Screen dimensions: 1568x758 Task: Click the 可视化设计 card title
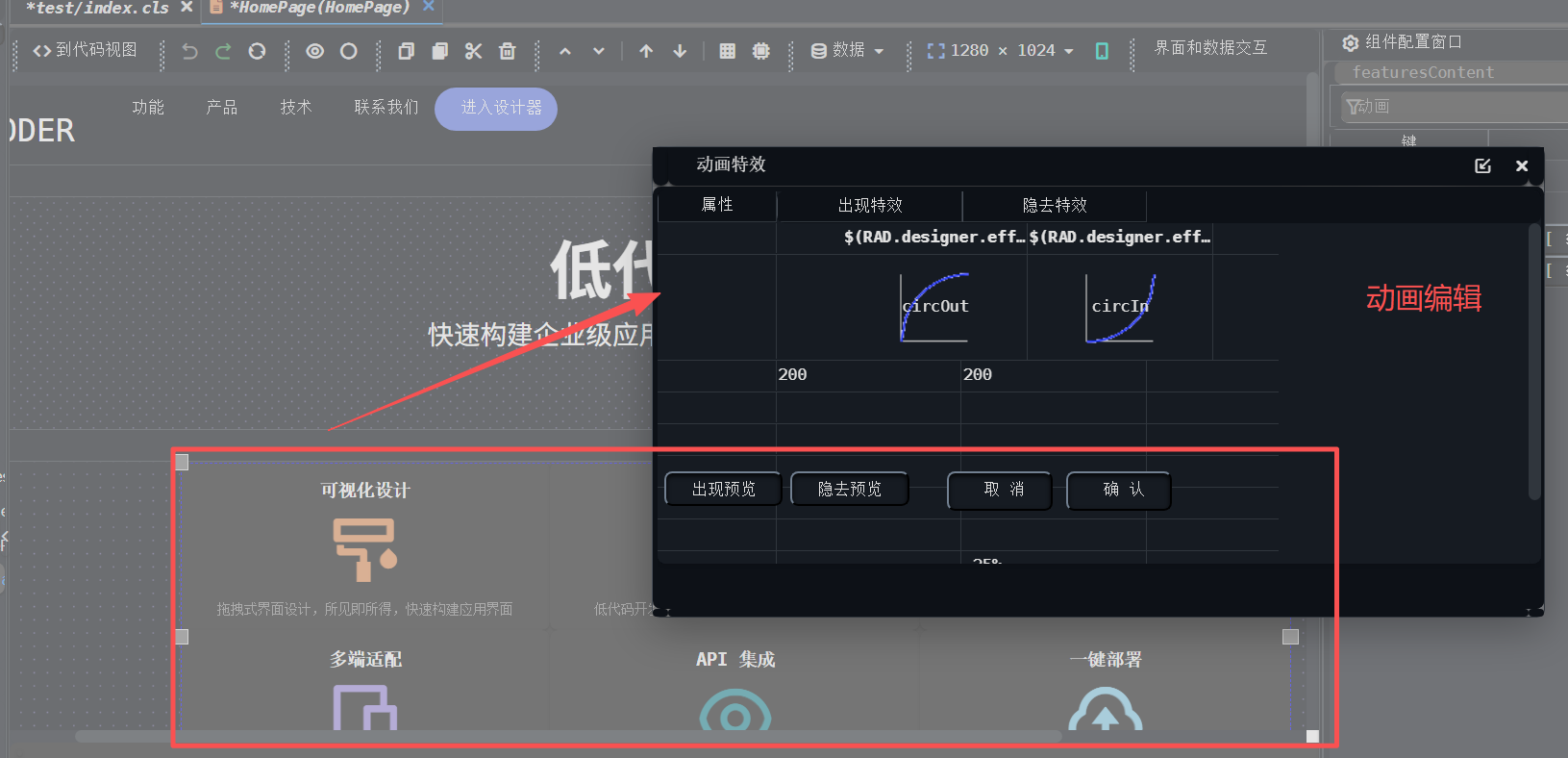point(365,491)
